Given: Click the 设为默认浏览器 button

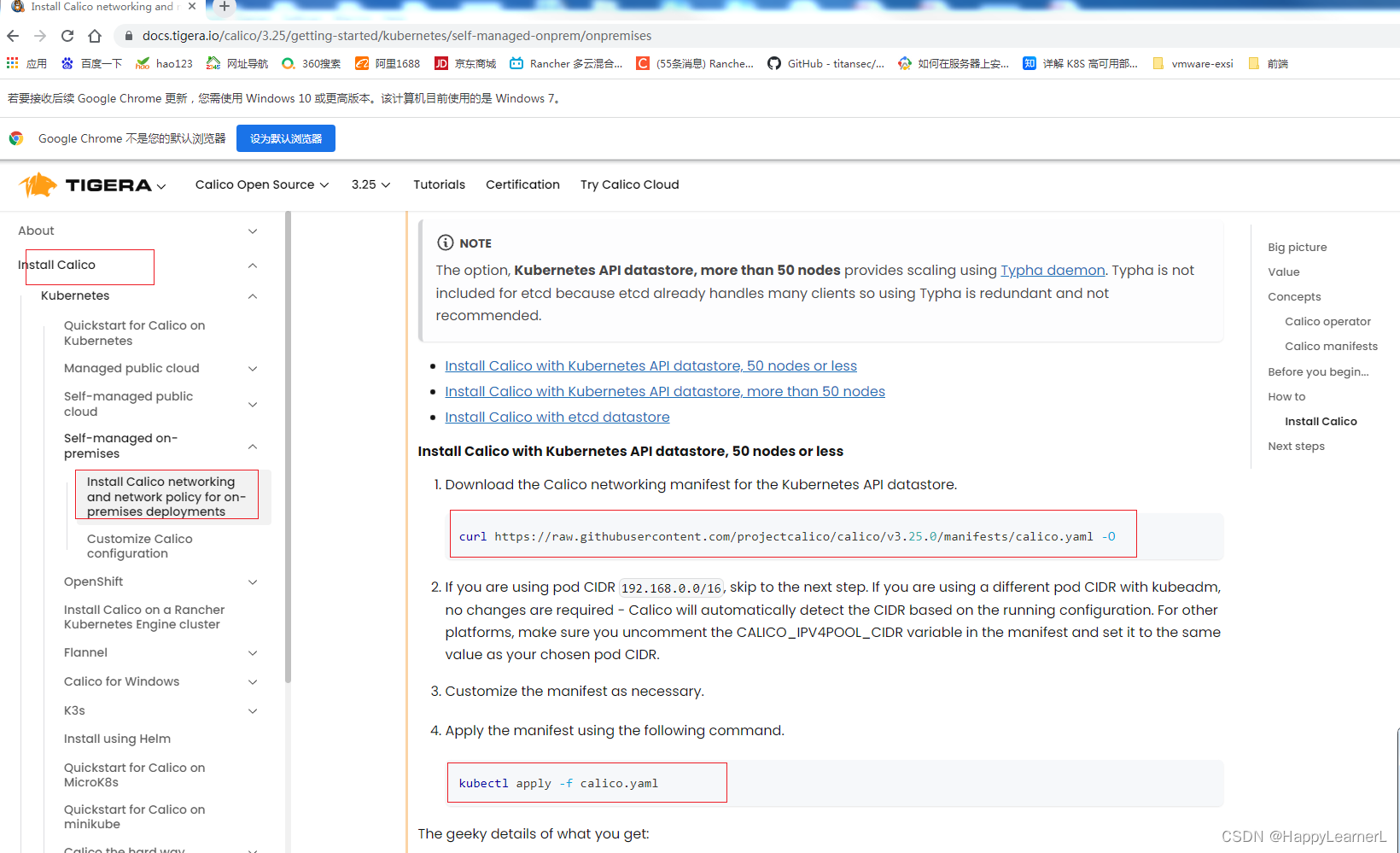Looking at the screenshot, I should [286, 138].
